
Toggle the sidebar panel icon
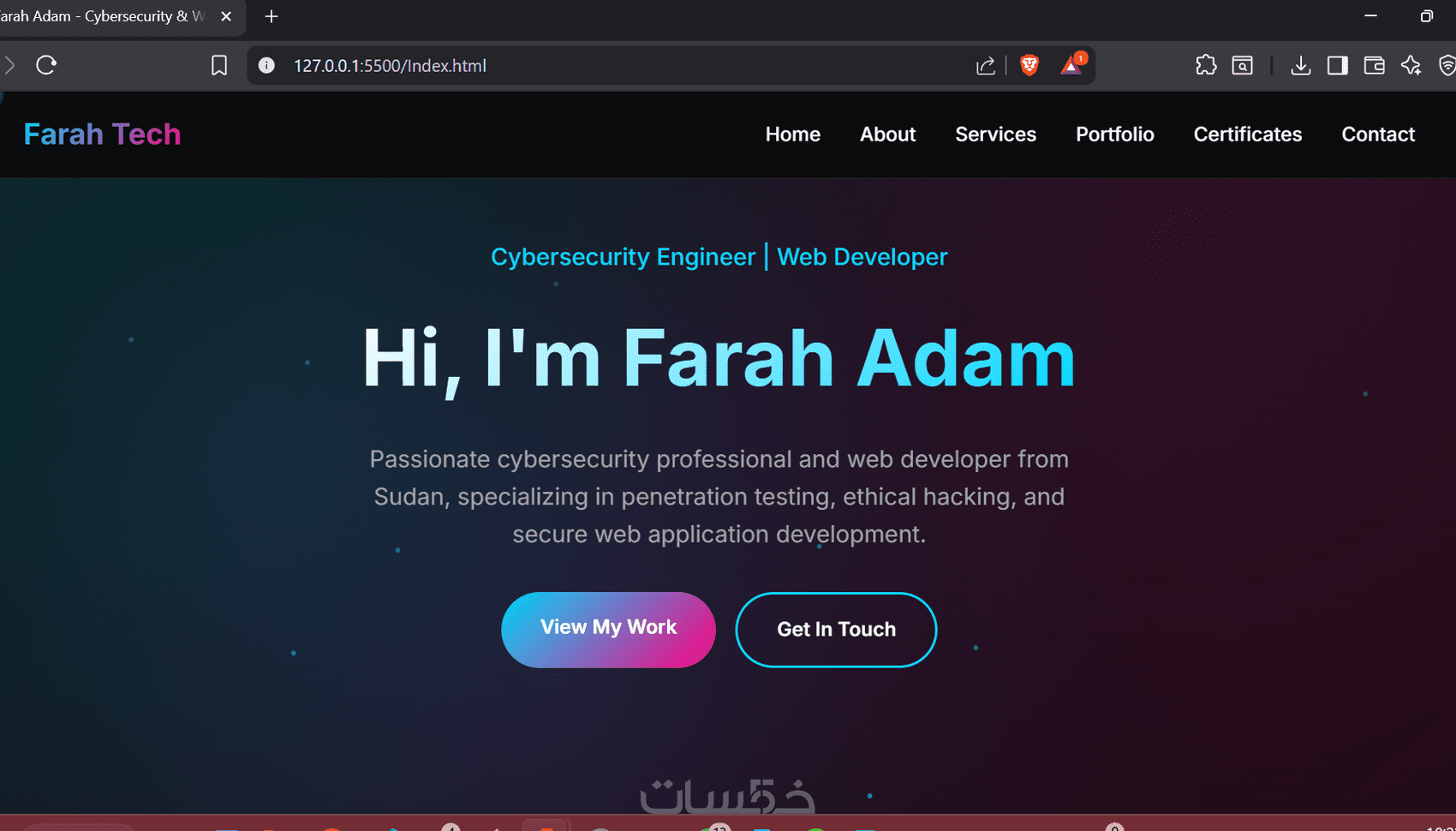[x=1338, y=65]
